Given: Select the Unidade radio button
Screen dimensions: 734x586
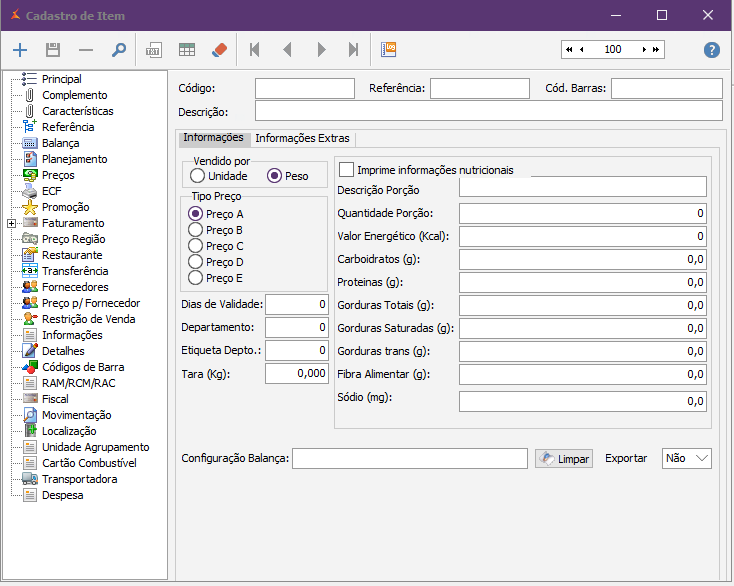Looking at the screenshot, I should coord(198,176).
